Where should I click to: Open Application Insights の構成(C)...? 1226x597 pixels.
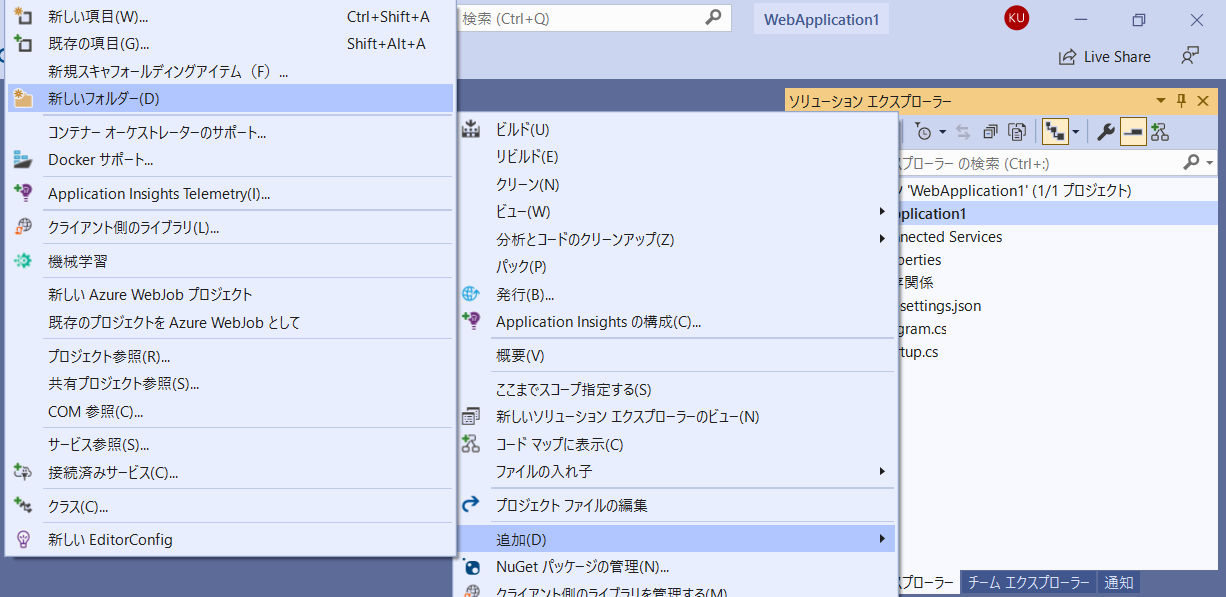coord(677,321)
